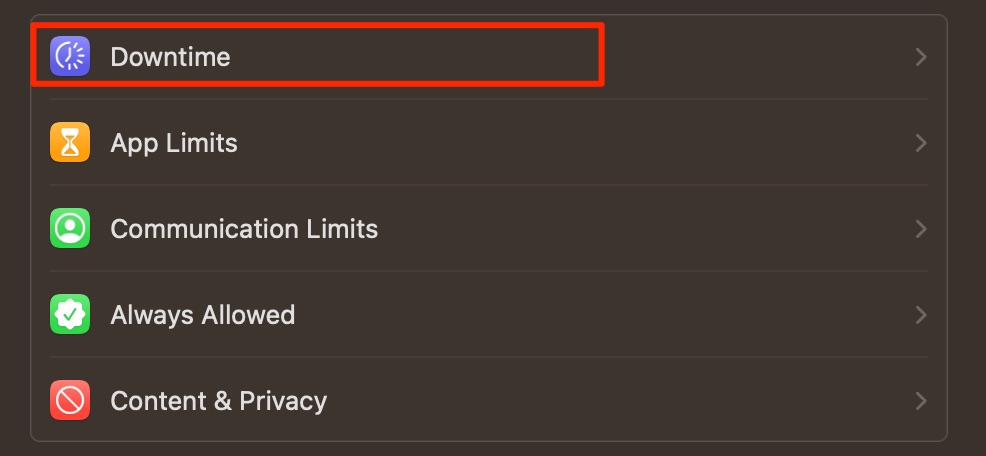Image resolution: width=986 pixels, height=456 pixels.
Task: Click the green Always Allowed checkmark badge icon
Action: [x=70, y=314]
